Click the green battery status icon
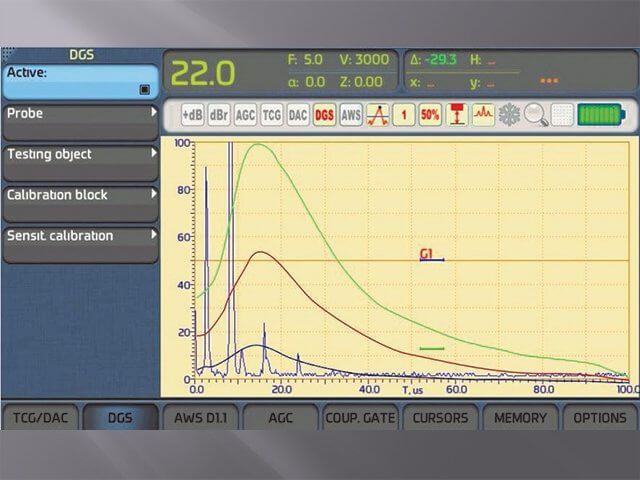The image size is (640, 480). point(601,115)
